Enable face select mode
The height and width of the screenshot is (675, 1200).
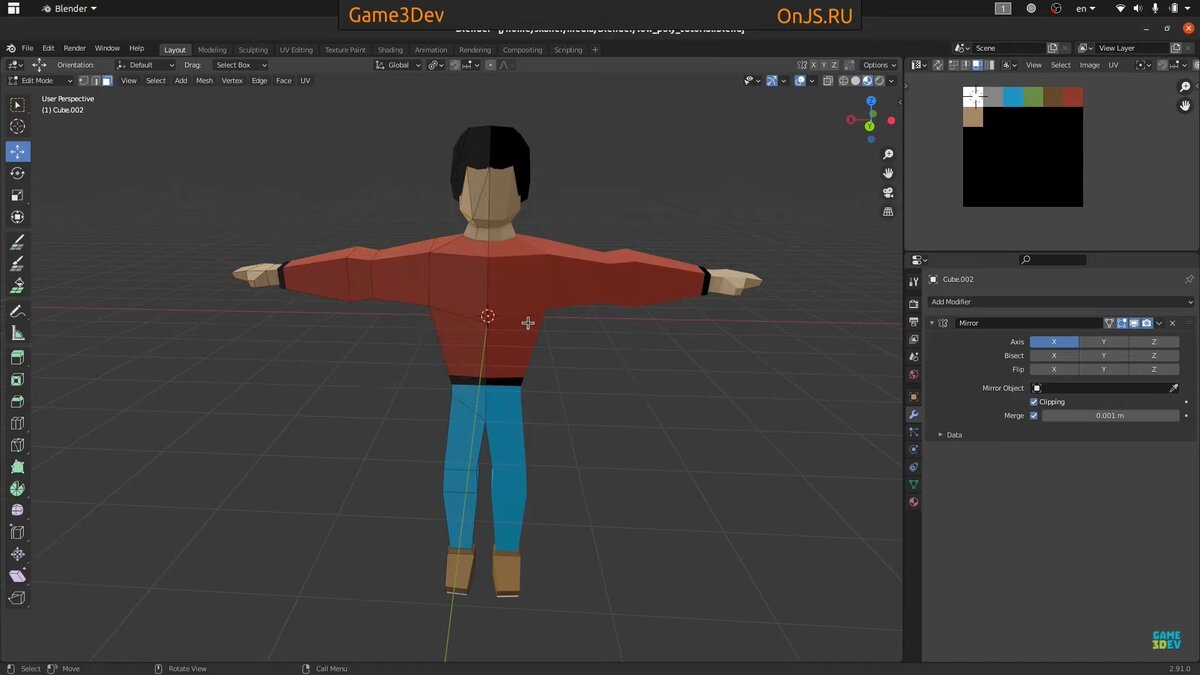click(107, 81)
